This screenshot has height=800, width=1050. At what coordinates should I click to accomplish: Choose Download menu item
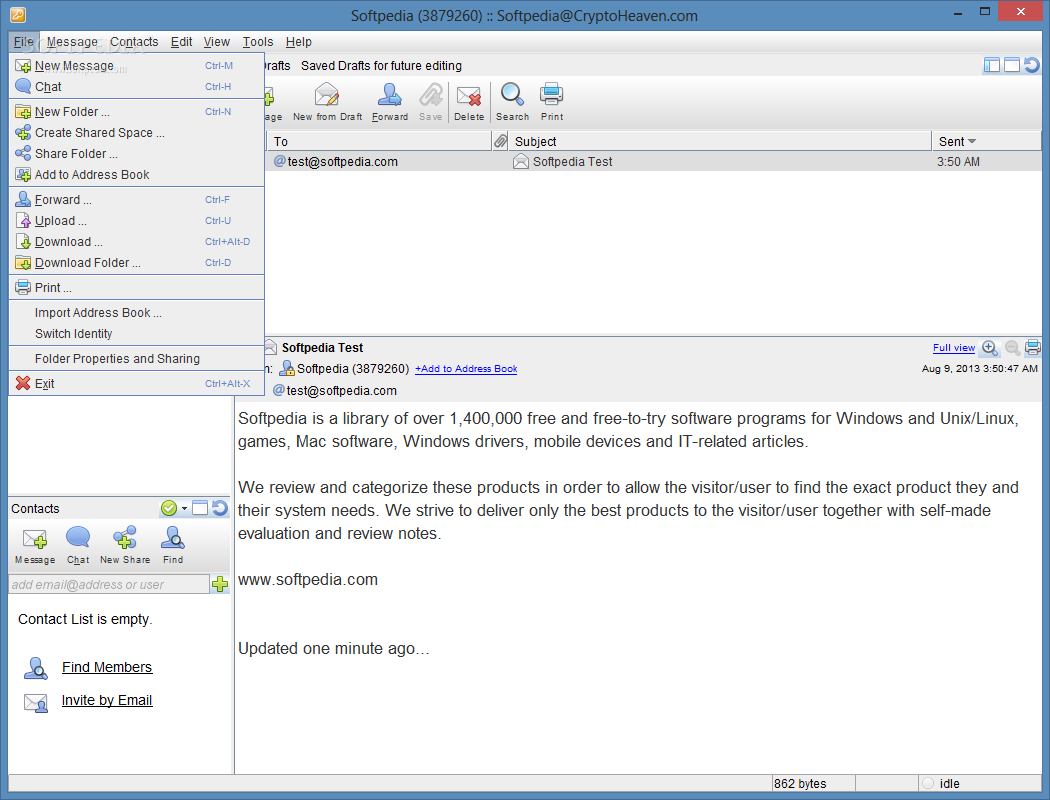[x=137, y=241]
